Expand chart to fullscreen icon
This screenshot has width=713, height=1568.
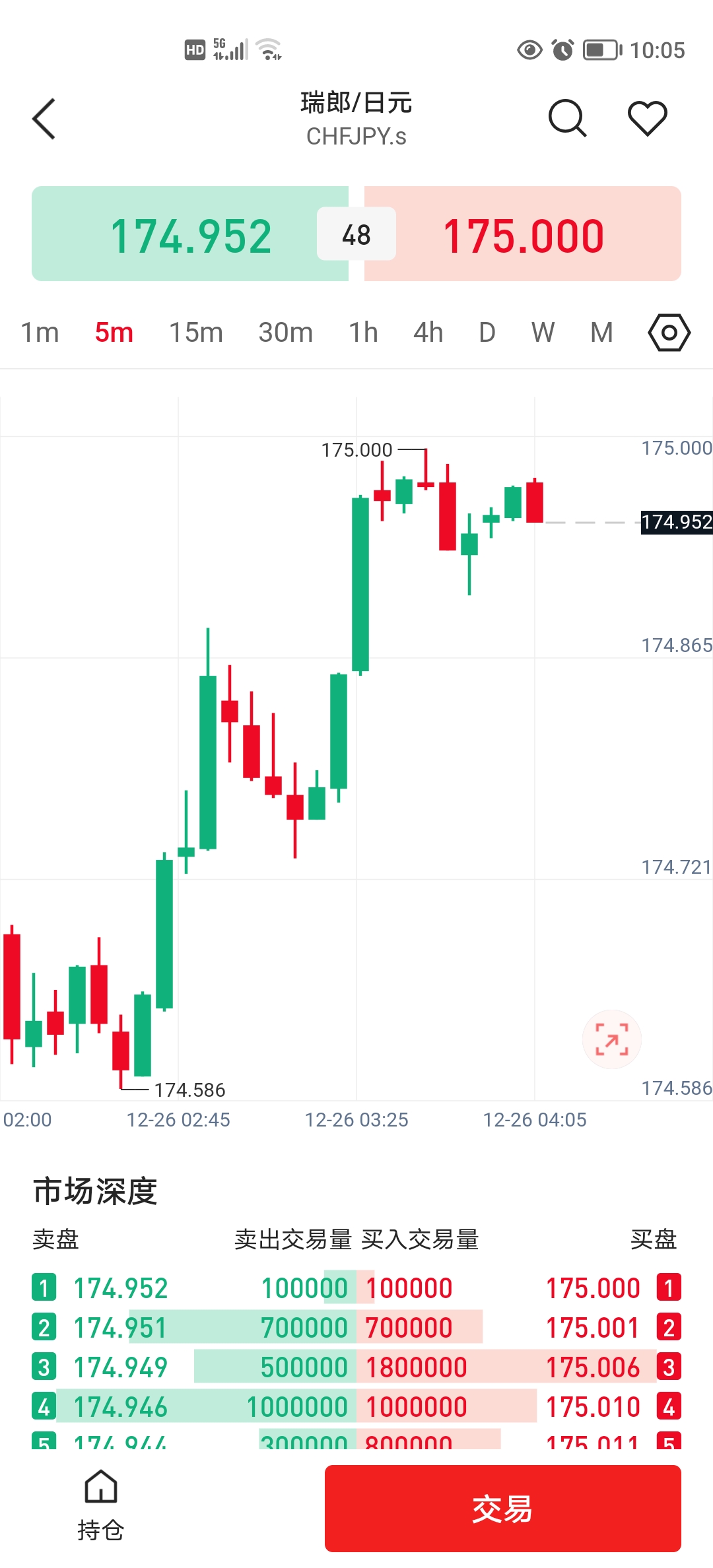tap(611, 1039)
